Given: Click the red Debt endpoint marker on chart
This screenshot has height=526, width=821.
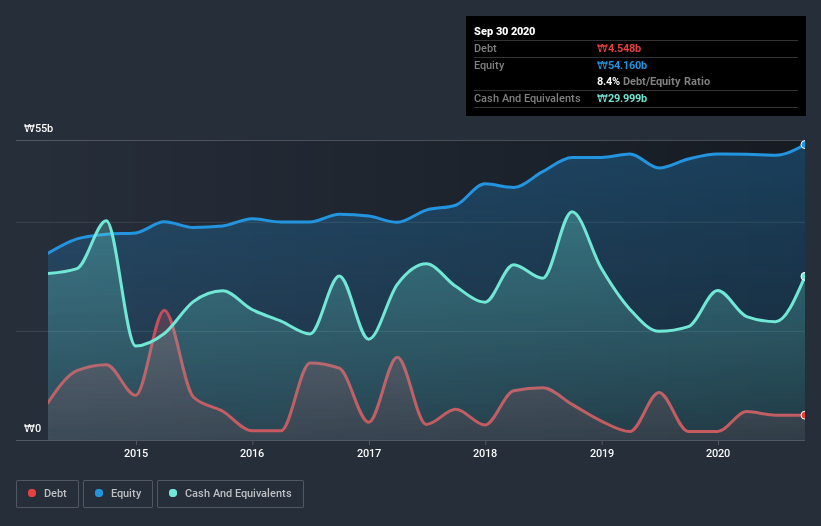Looking at the screenshot, I should (x=804, y=415).
